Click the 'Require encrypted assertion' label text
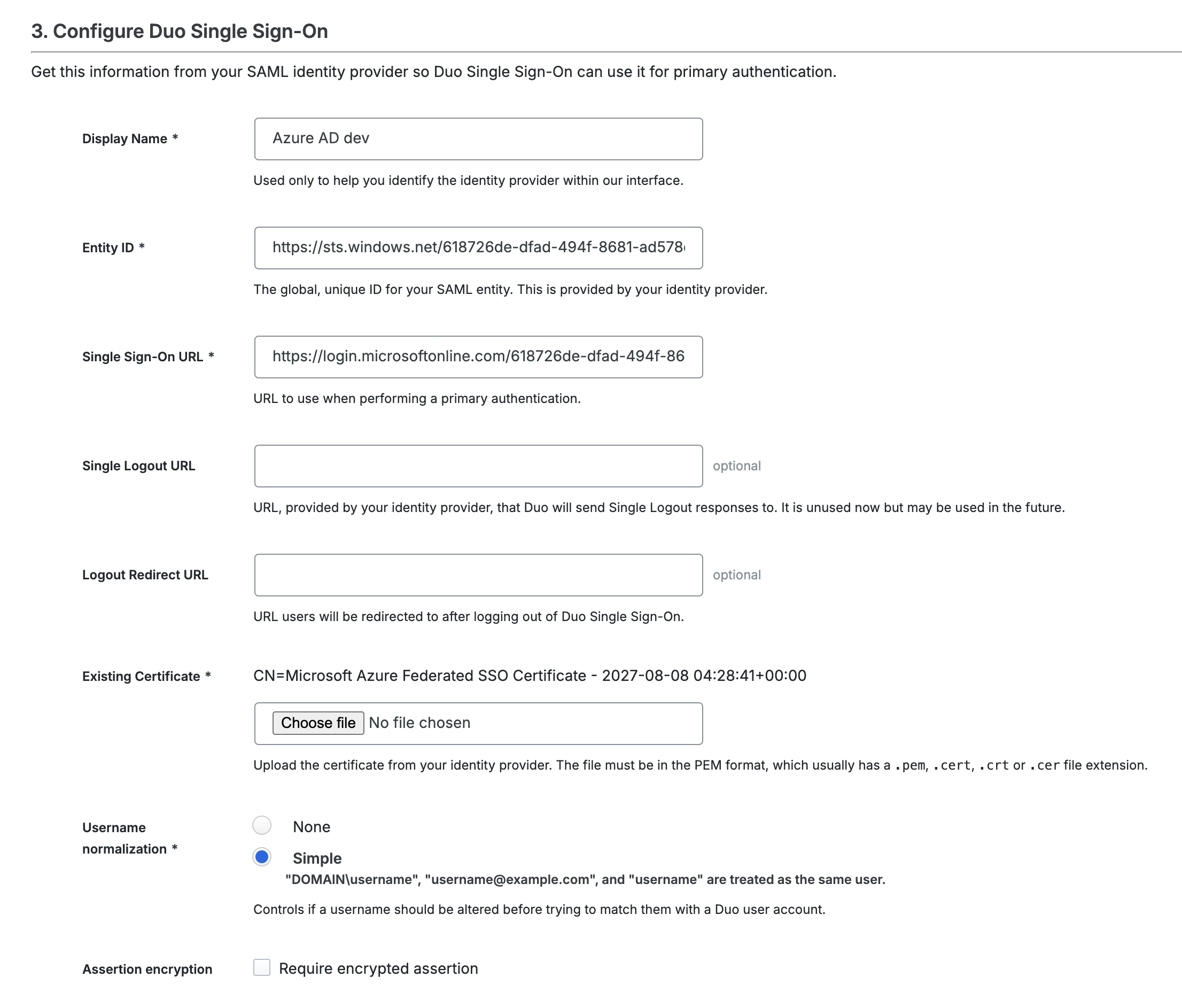Screen dimensions: 1182x1008 pyautogui.click(x=378, y=968)
